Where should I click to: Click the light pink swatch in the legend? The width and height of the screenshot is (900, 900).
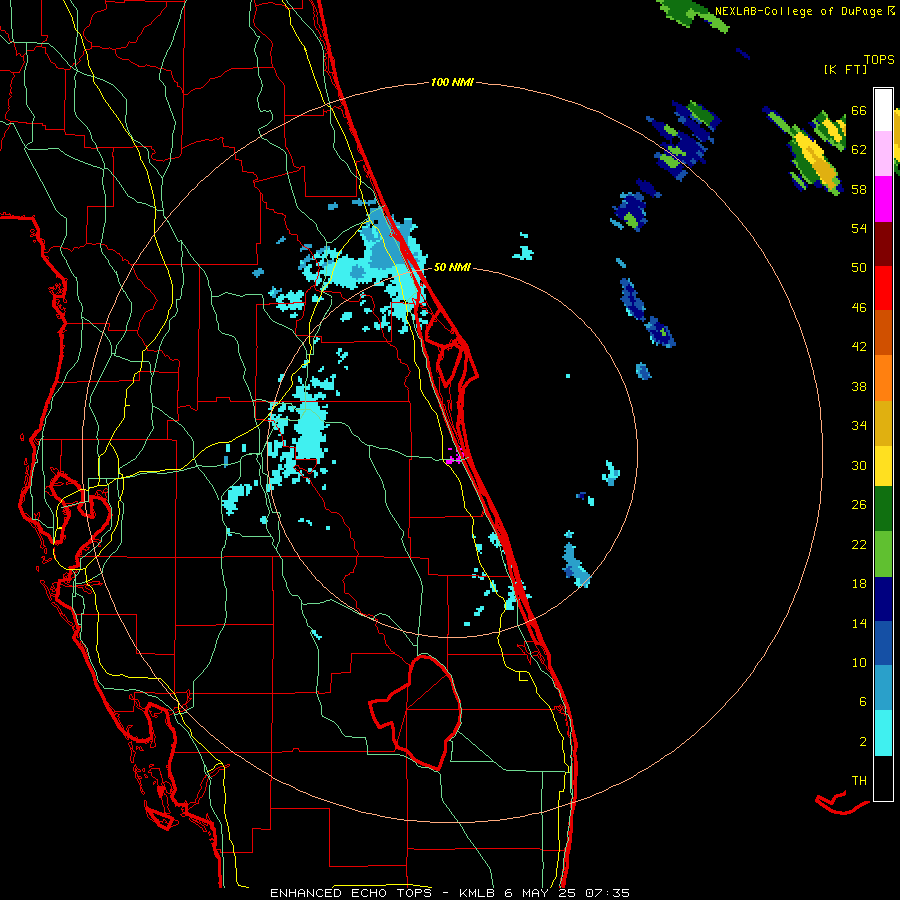(883, 153)
